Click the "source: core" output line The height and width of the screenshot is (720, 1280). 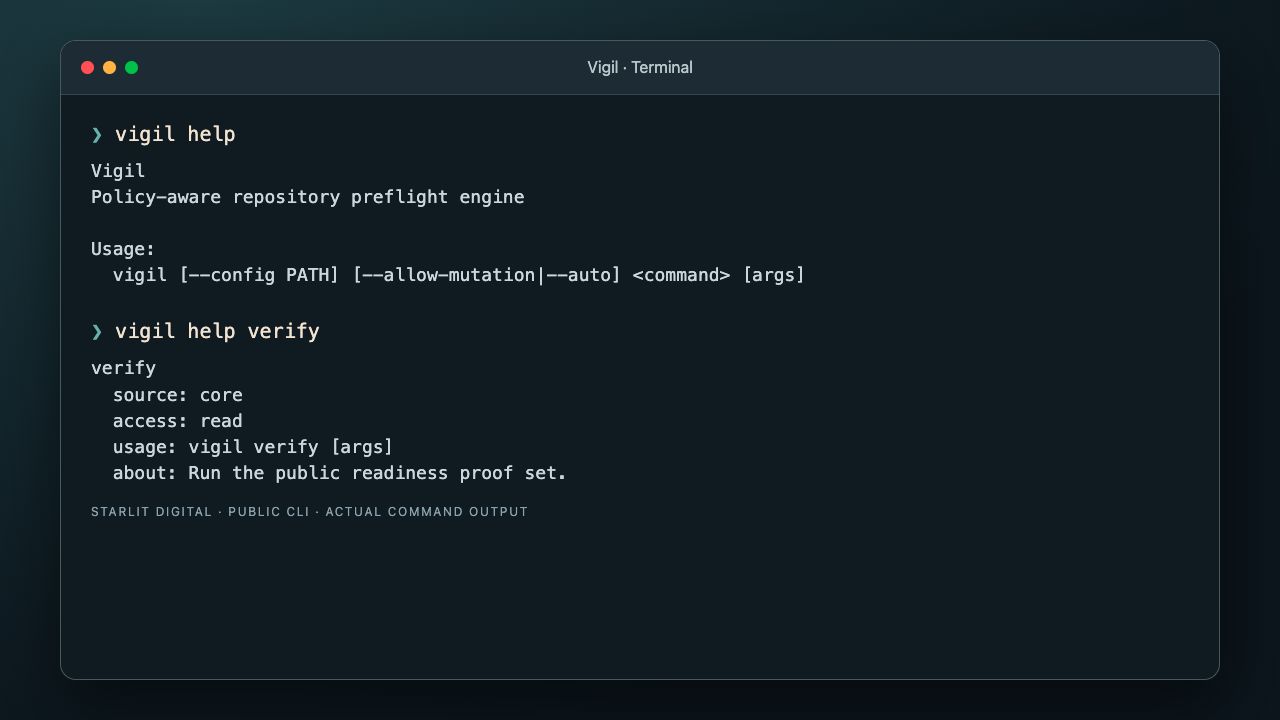178,395
